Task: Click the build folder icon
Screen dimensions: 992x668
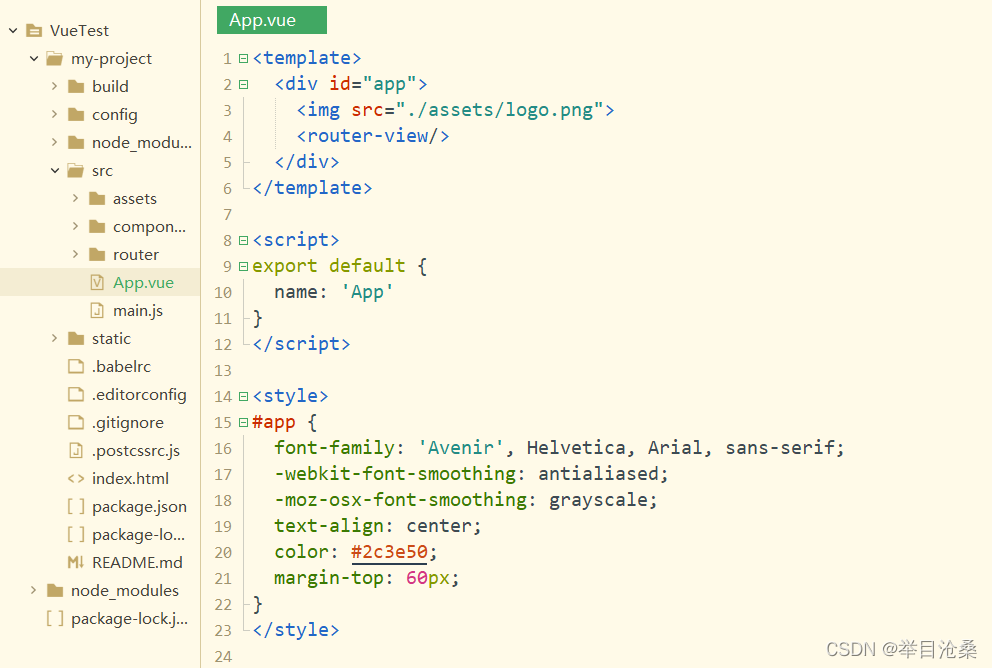Action: pyautogui.click(x=76, y=87)
